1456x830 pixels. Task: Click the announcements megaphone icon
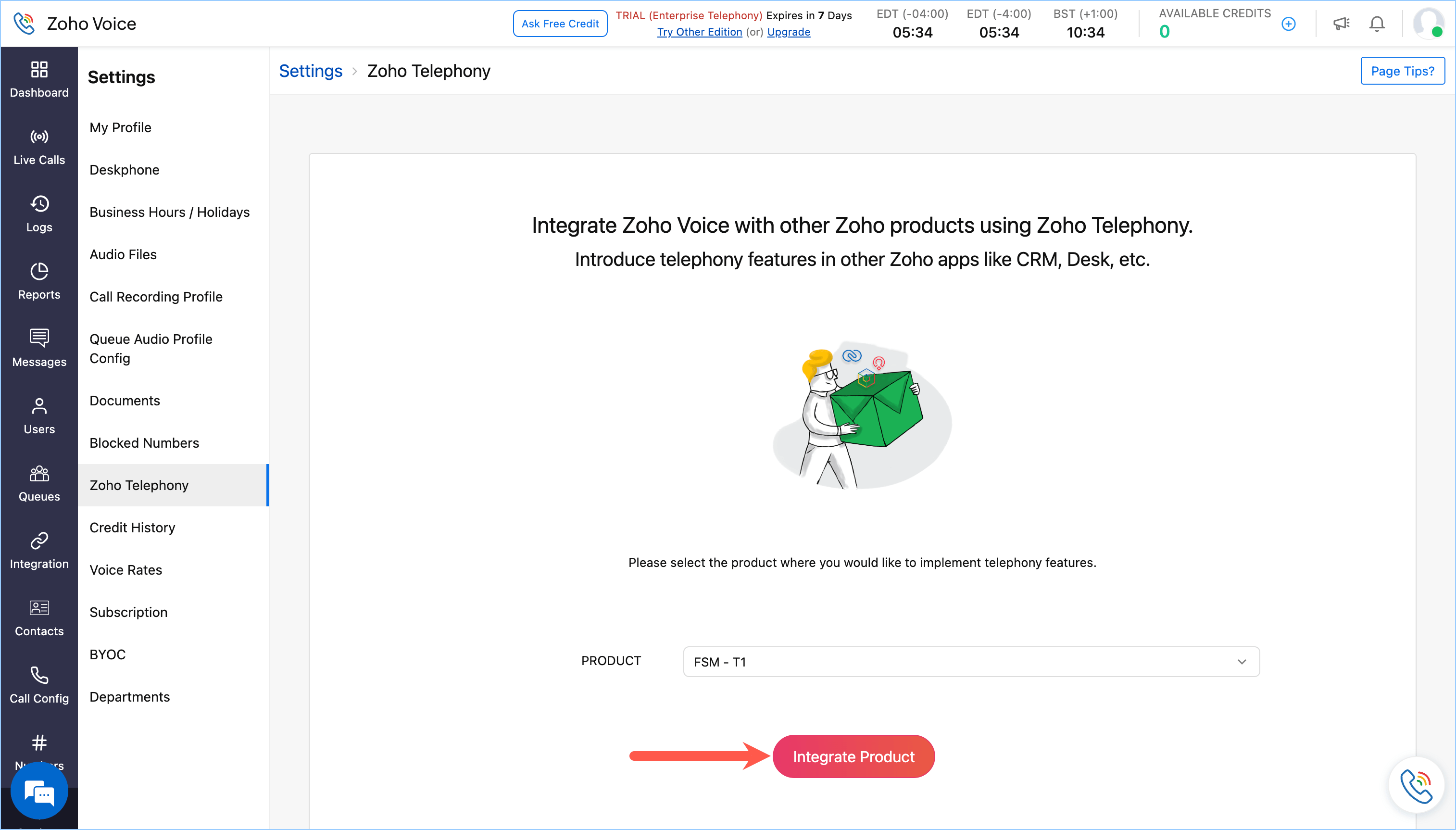tap(1341, 24)
